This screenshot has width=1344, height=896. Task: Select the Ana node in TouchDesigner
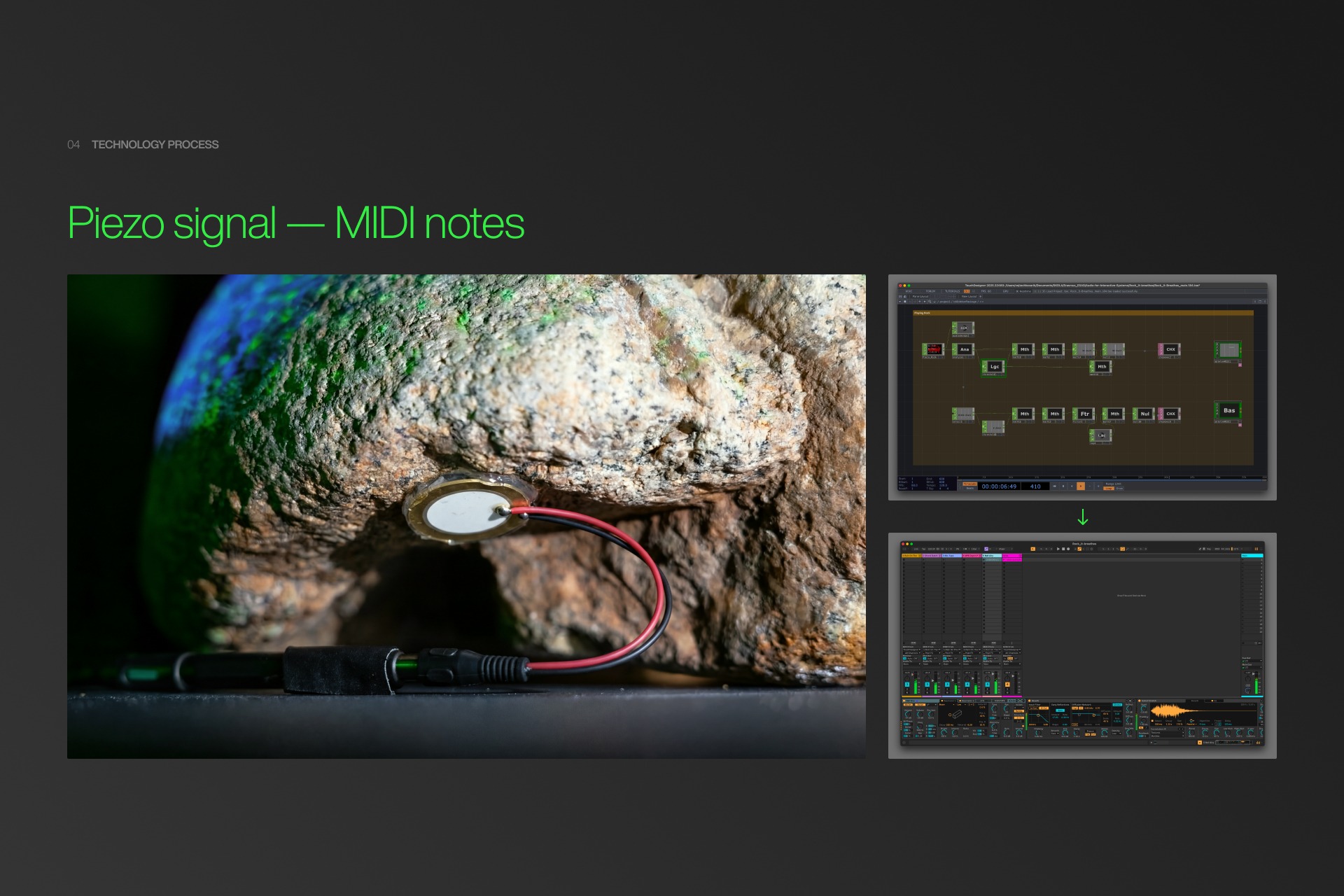964,349
